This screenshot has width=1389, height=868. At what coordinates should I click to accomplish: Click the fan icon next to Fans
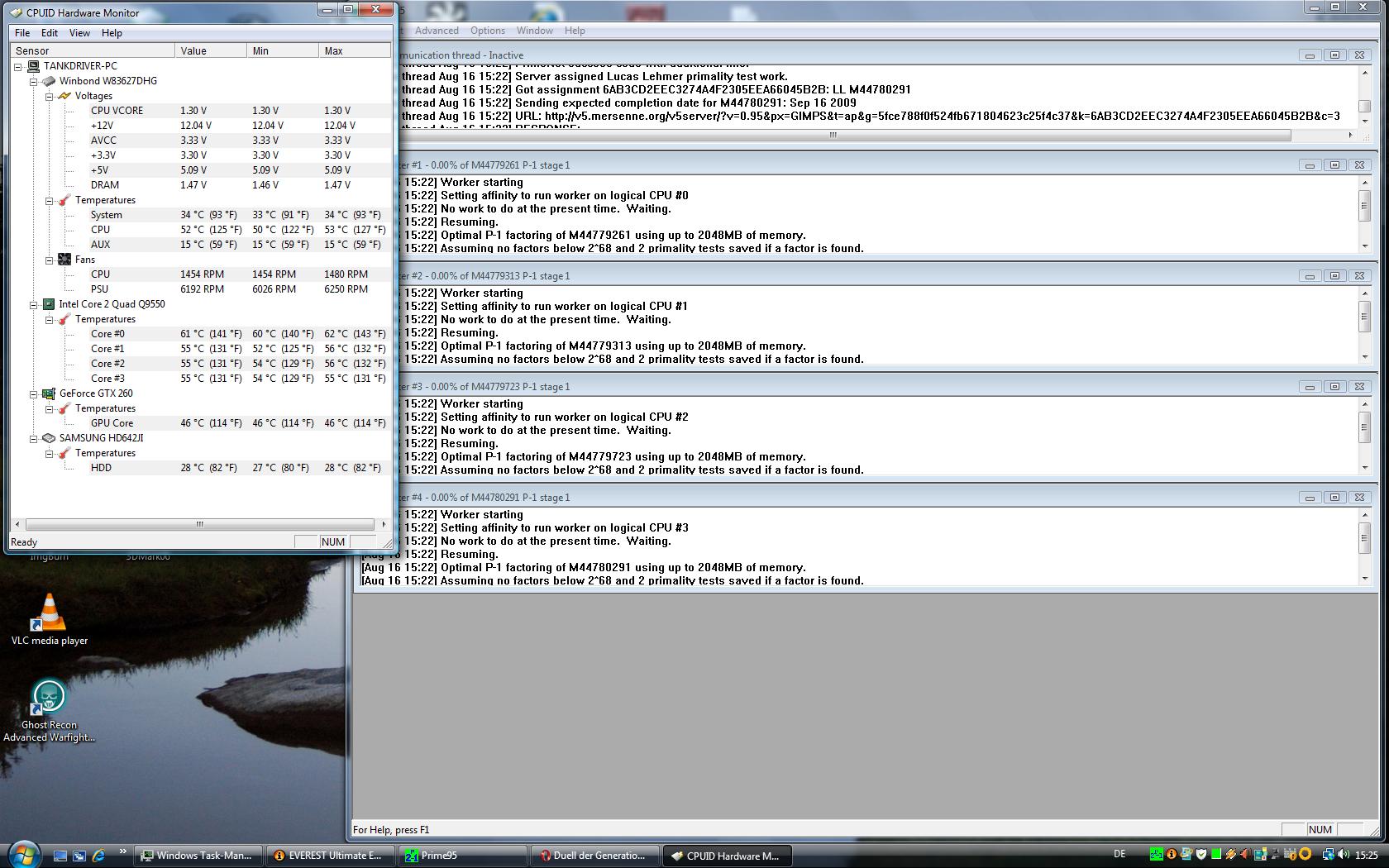(64, 260)
